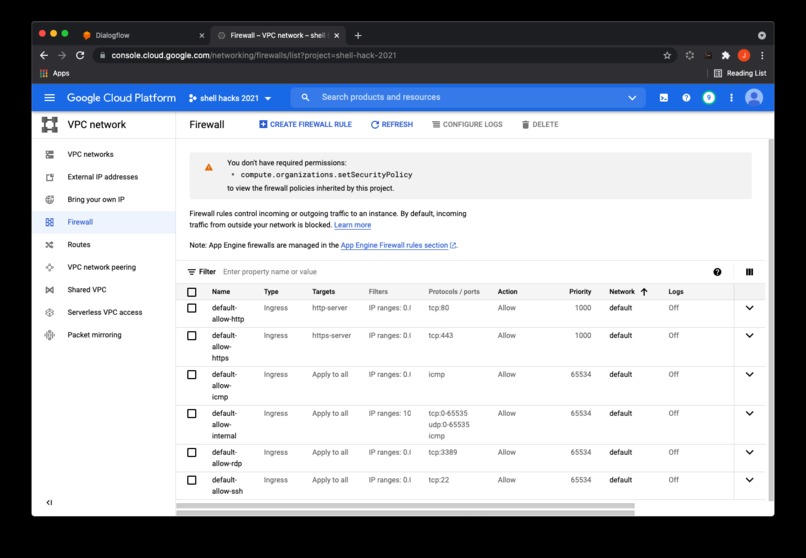Screen dimensions: 806x558
Task: Toggle the select-all header checkbox
Action: click(x=192, y=292)
